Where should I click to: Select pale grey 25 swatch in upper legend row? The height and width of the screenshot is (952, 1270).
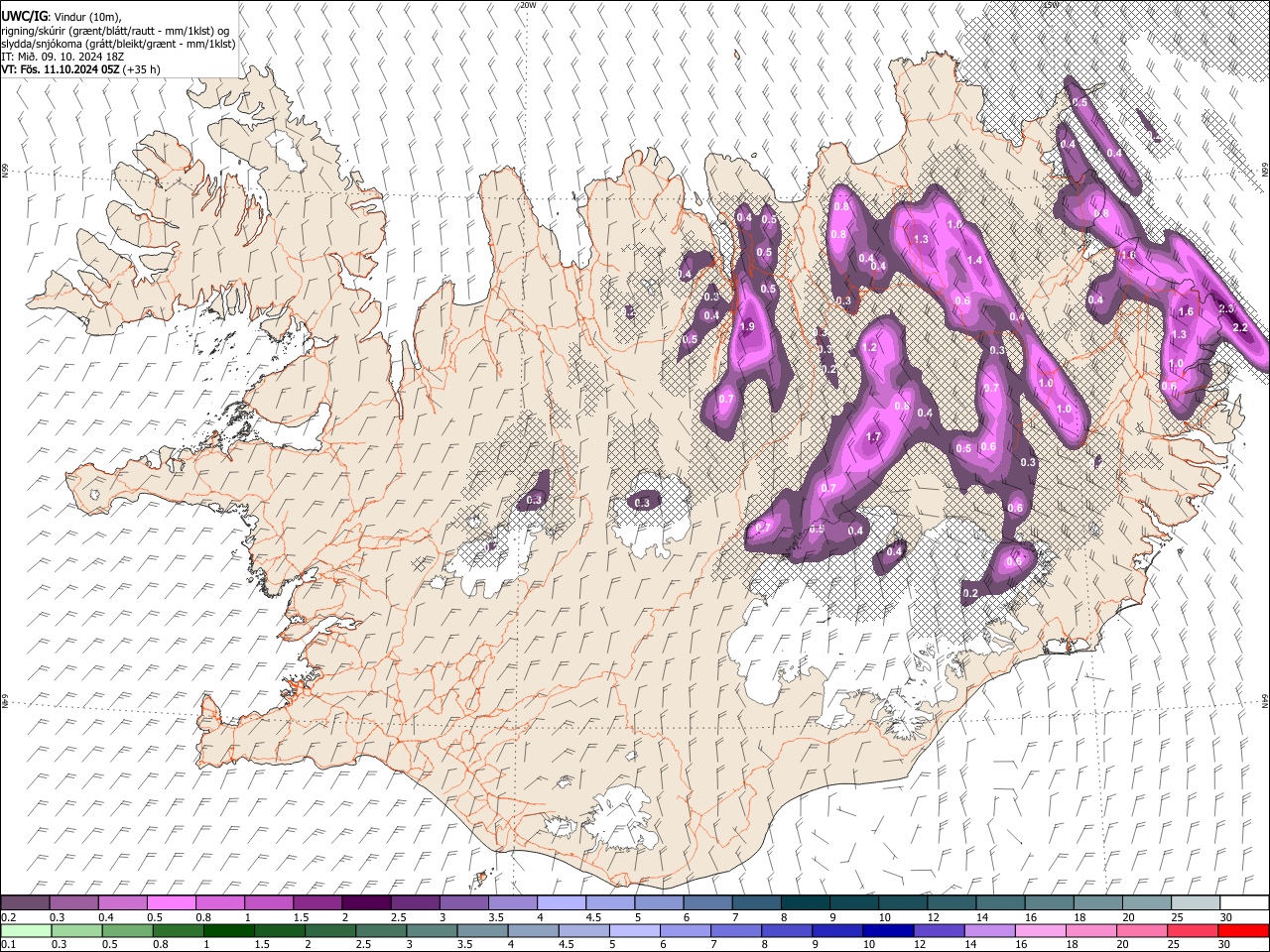point(1197,903)
